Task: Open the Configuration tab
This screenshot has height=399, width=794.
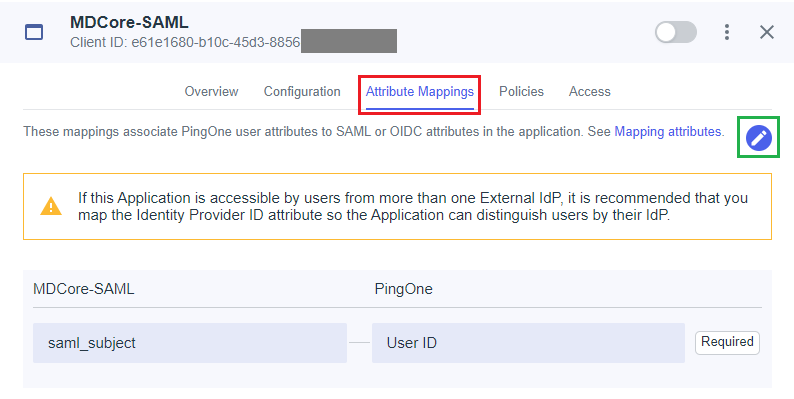Action: [302, 92]
